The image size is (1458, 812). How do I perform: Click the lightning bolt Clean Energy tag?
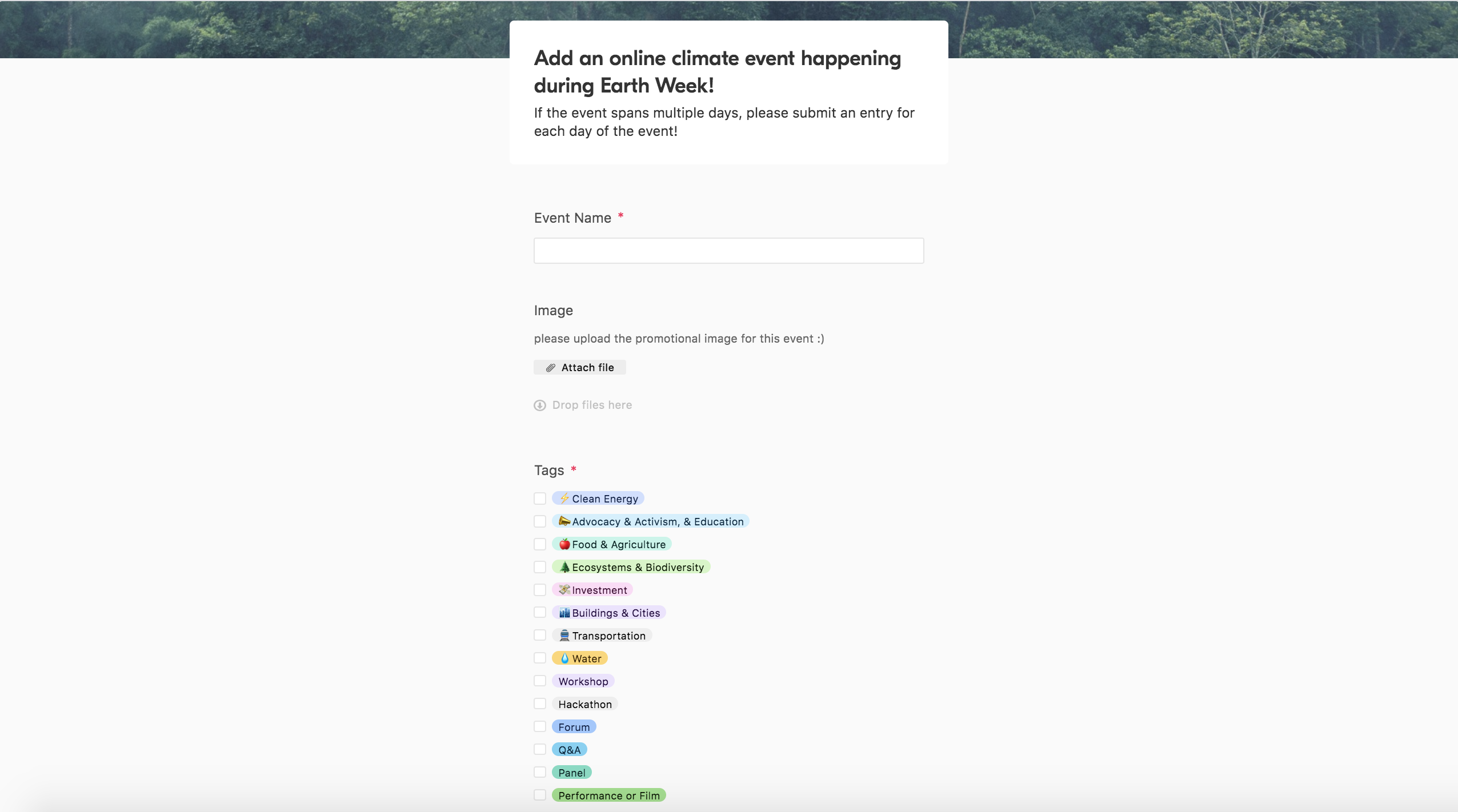click(x=598, y=499)
